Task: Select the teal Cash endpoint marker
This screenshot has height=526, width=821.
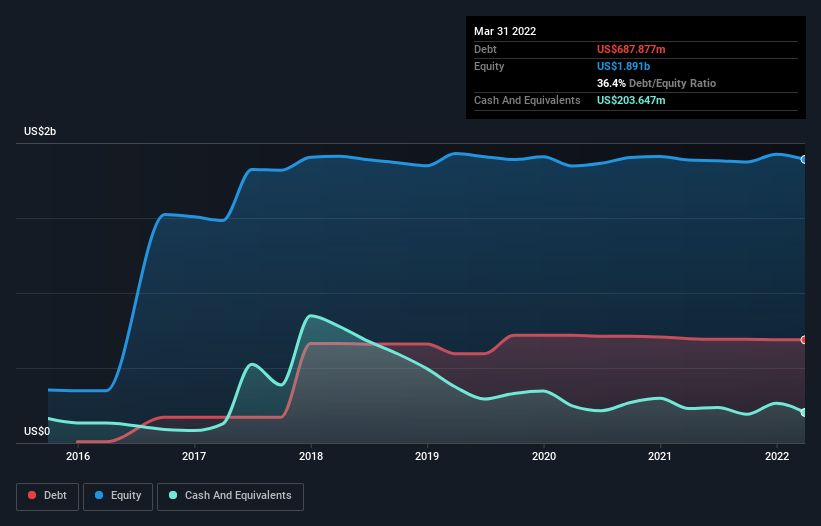Action: (804, 412)
